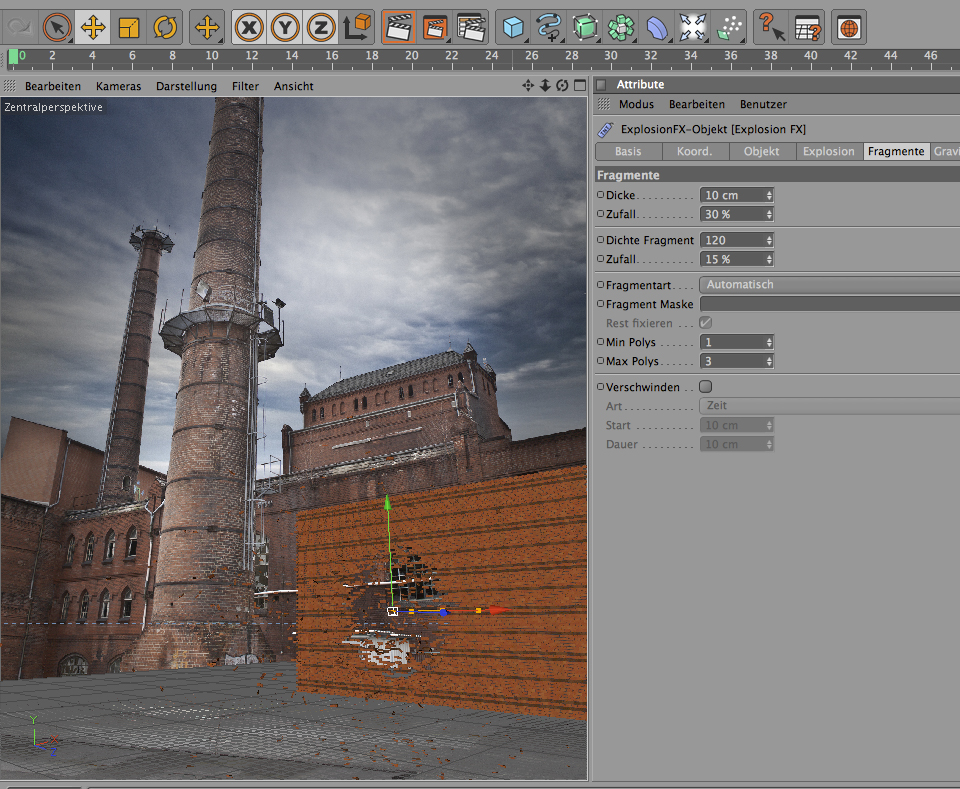Activate the Rotate tool
The image size is (960, 789).
[x=165, y=27]
